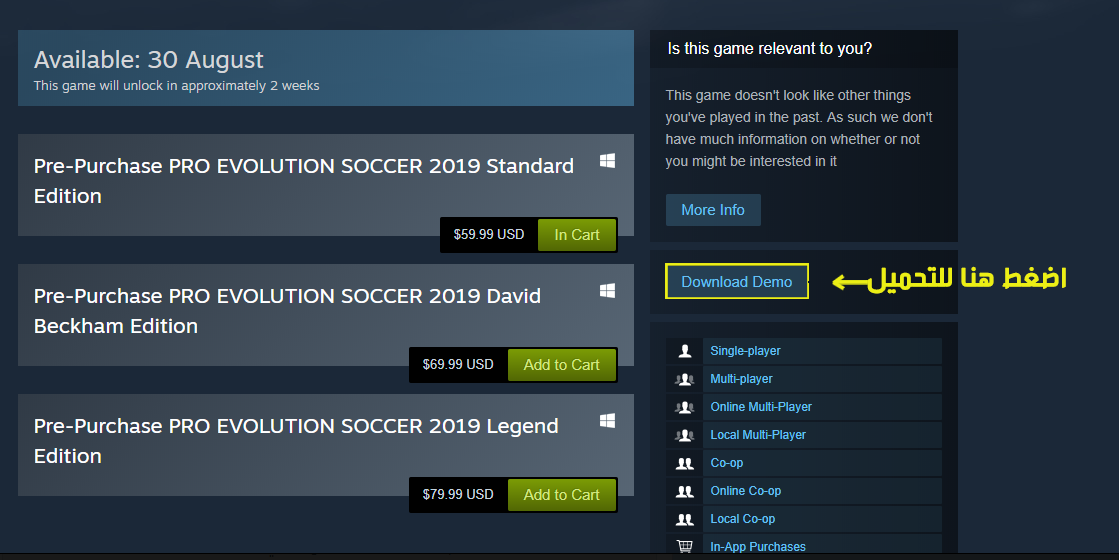Follow the In-App Purchases link
The height and width of the screenshot is (560, 1119).
pos(758,546)
